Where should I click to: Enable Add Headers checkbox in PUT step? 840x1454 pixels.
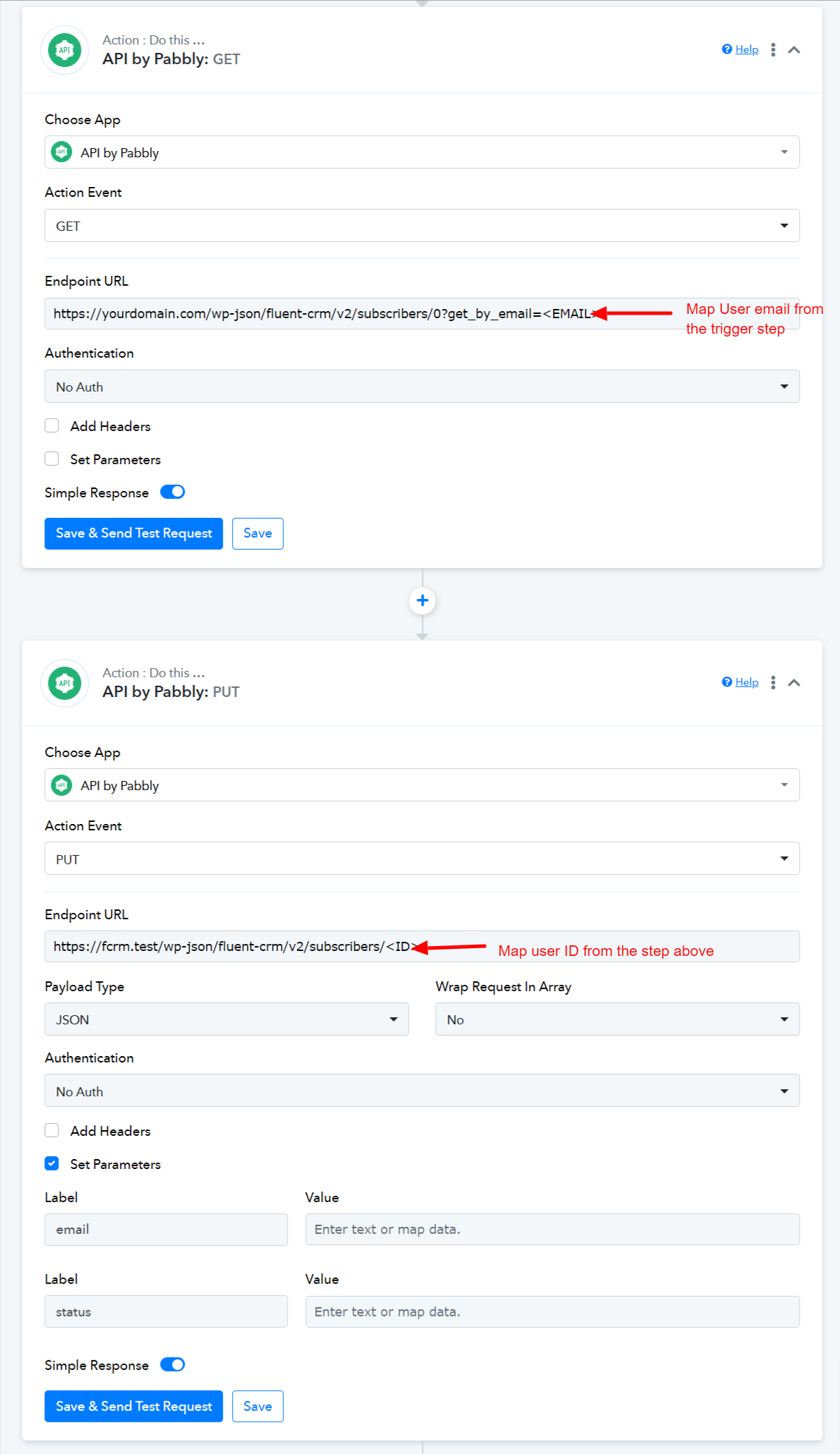click(x=51, y=1130)
